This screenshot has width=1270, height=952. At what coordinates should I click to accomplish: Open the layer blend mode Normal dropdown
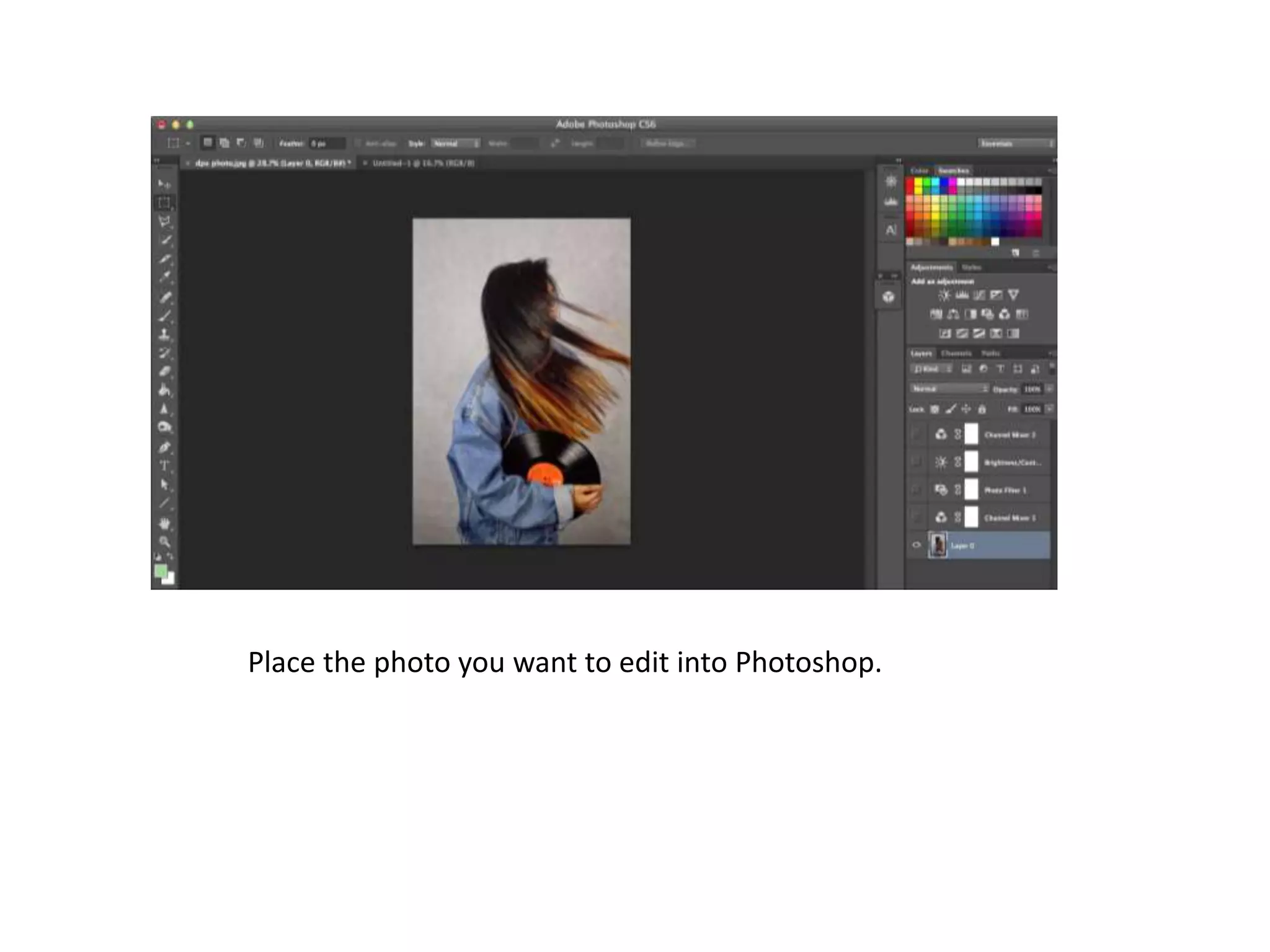pyautogui.click(x=949, y=389)
